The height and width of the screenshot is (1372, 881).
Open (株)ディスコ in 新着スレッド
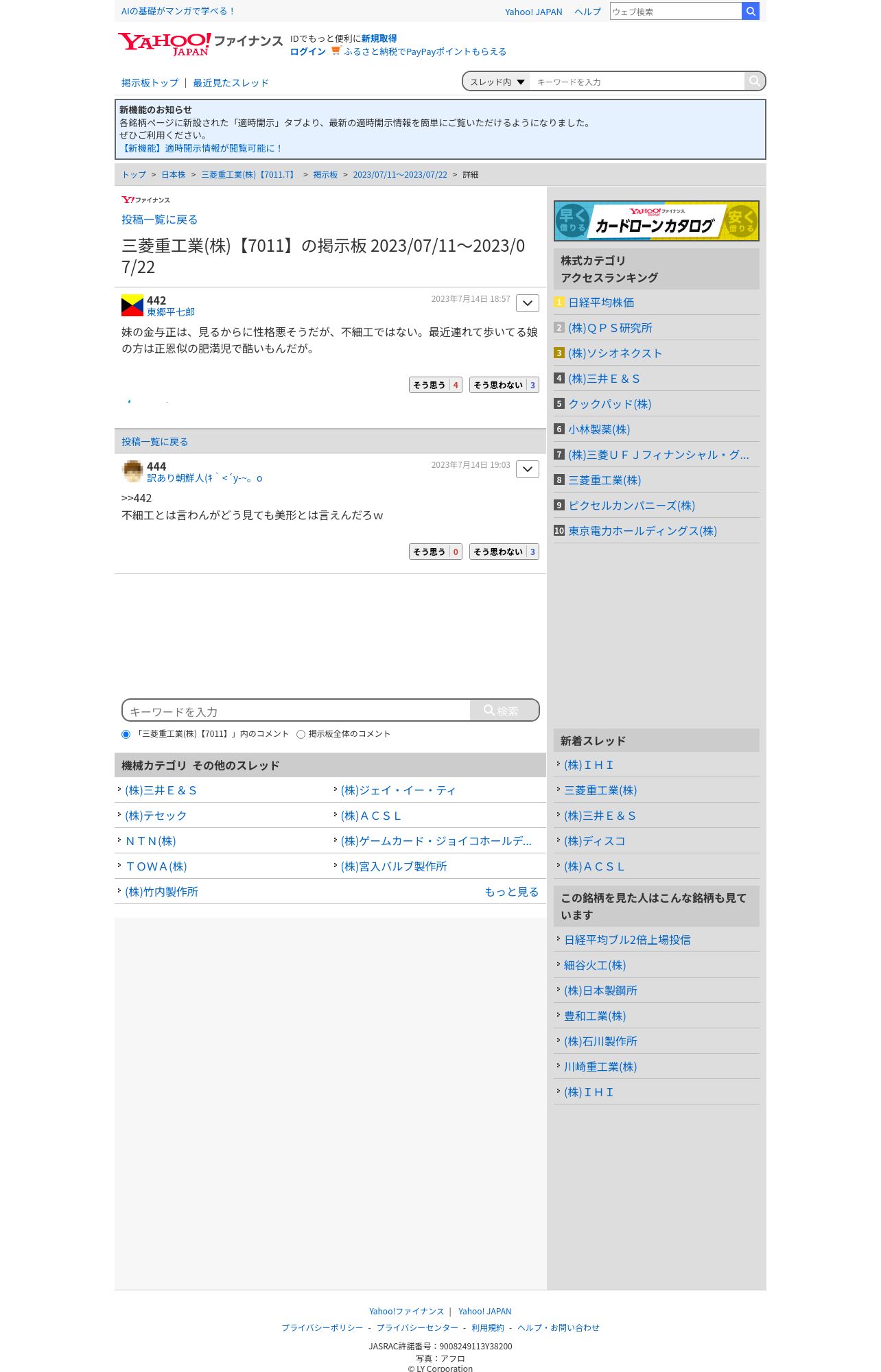click(x=594, y=841)
